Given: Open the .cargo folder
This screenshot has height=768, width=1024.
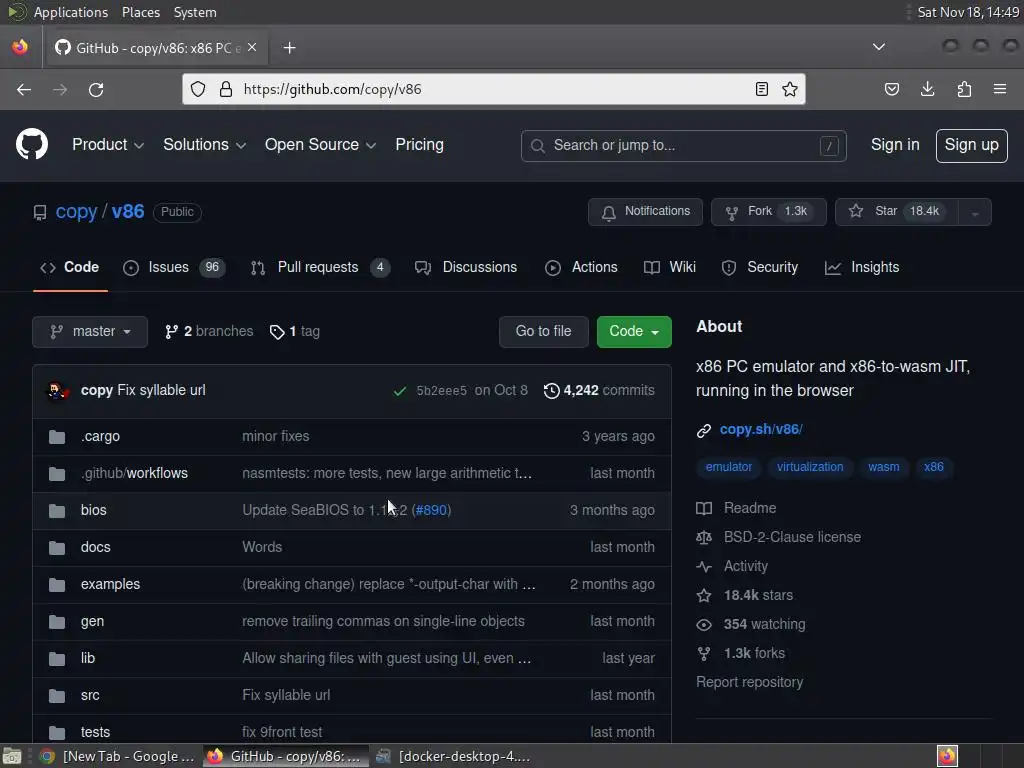Looking at the screenshot, I should 101,436.
